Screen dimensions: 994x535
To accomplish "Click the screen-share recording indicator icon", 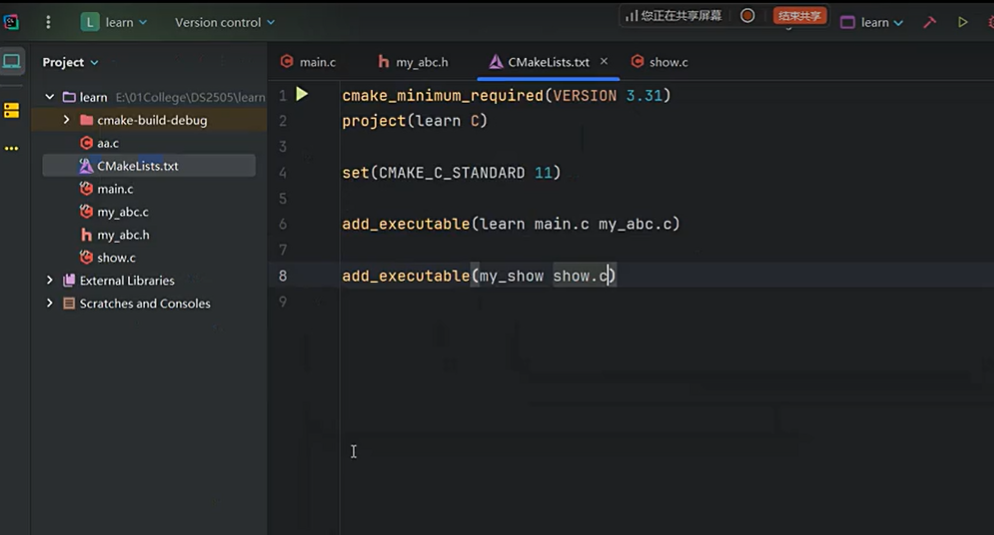I will 747,15.
